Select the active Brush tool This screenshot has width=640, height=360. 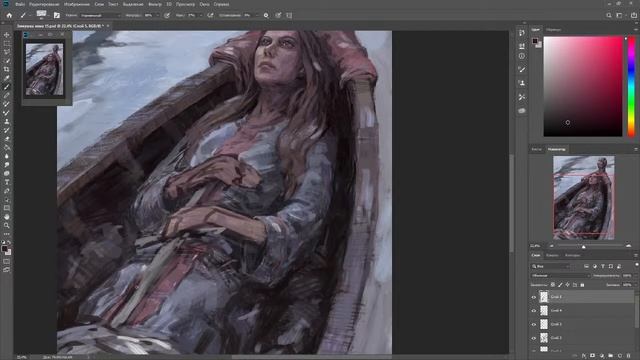(x=7, y=87)
